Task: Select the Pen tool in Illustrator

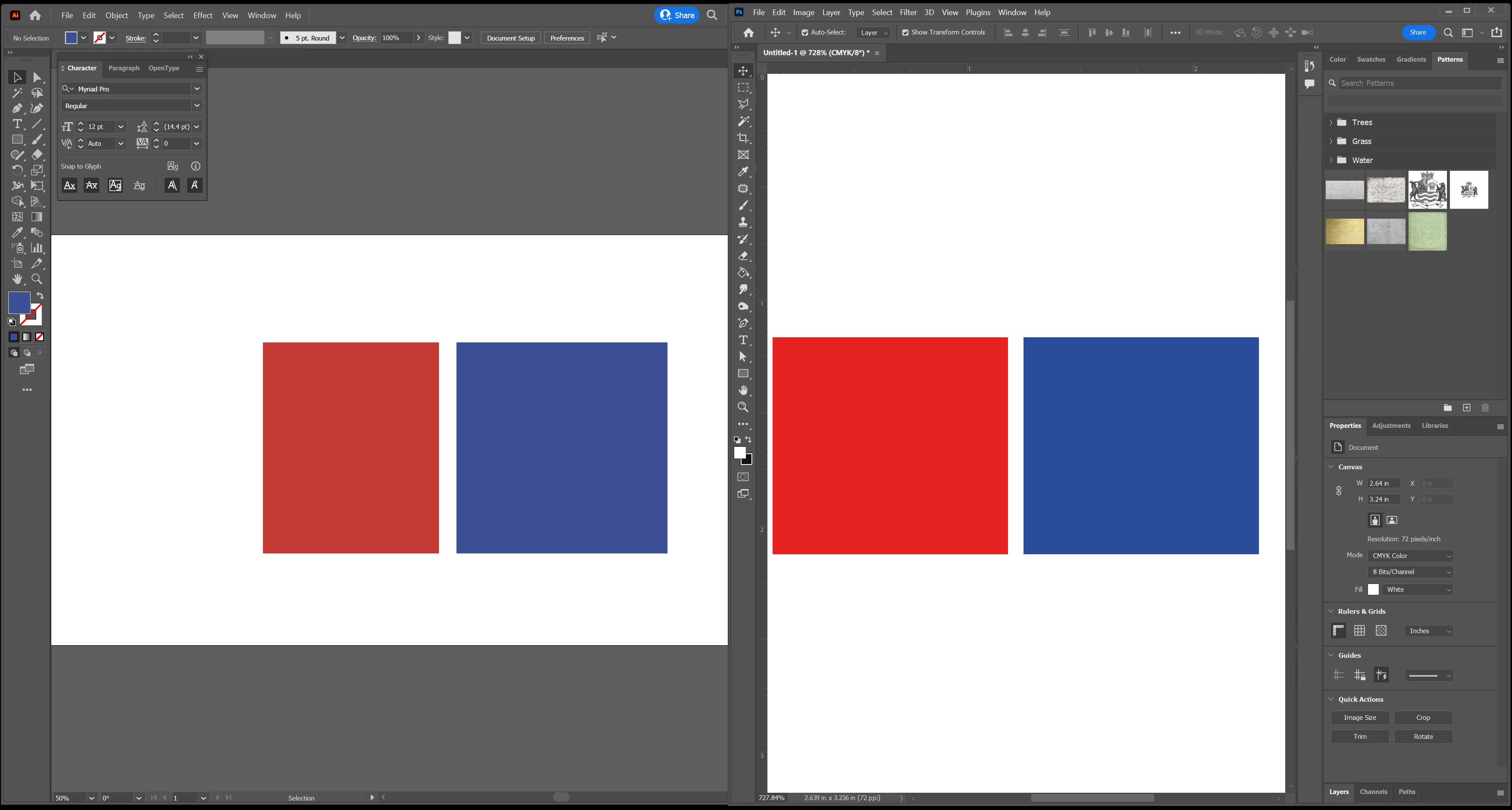Action: (x=17, y=108)
